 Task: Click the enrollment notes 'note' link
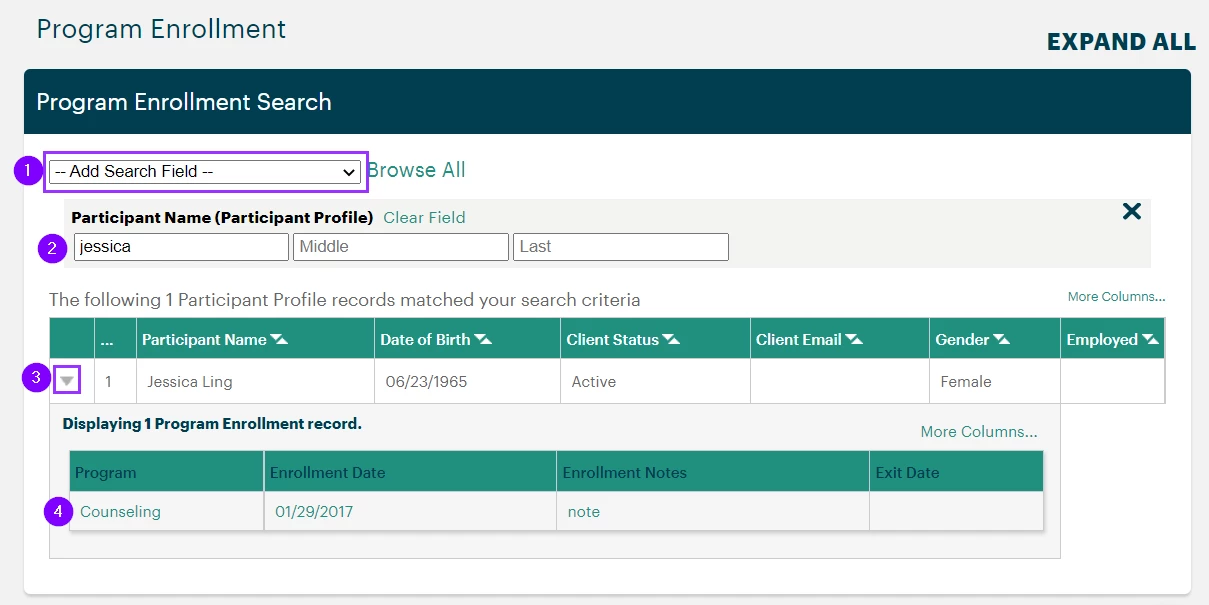pos(584,512)
